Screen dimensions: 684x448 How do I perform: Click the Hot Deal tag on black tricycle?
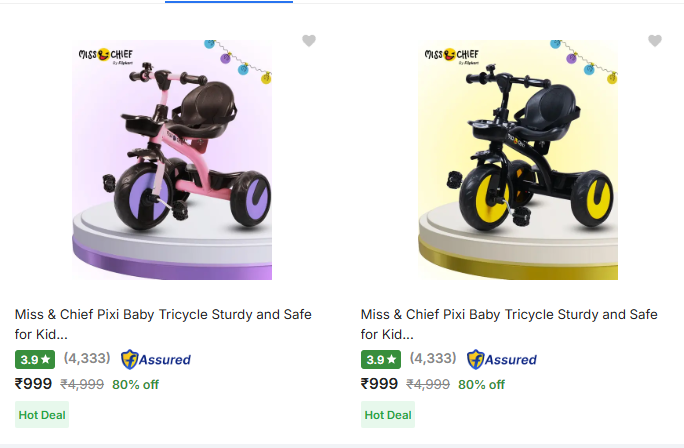point(388,414)
